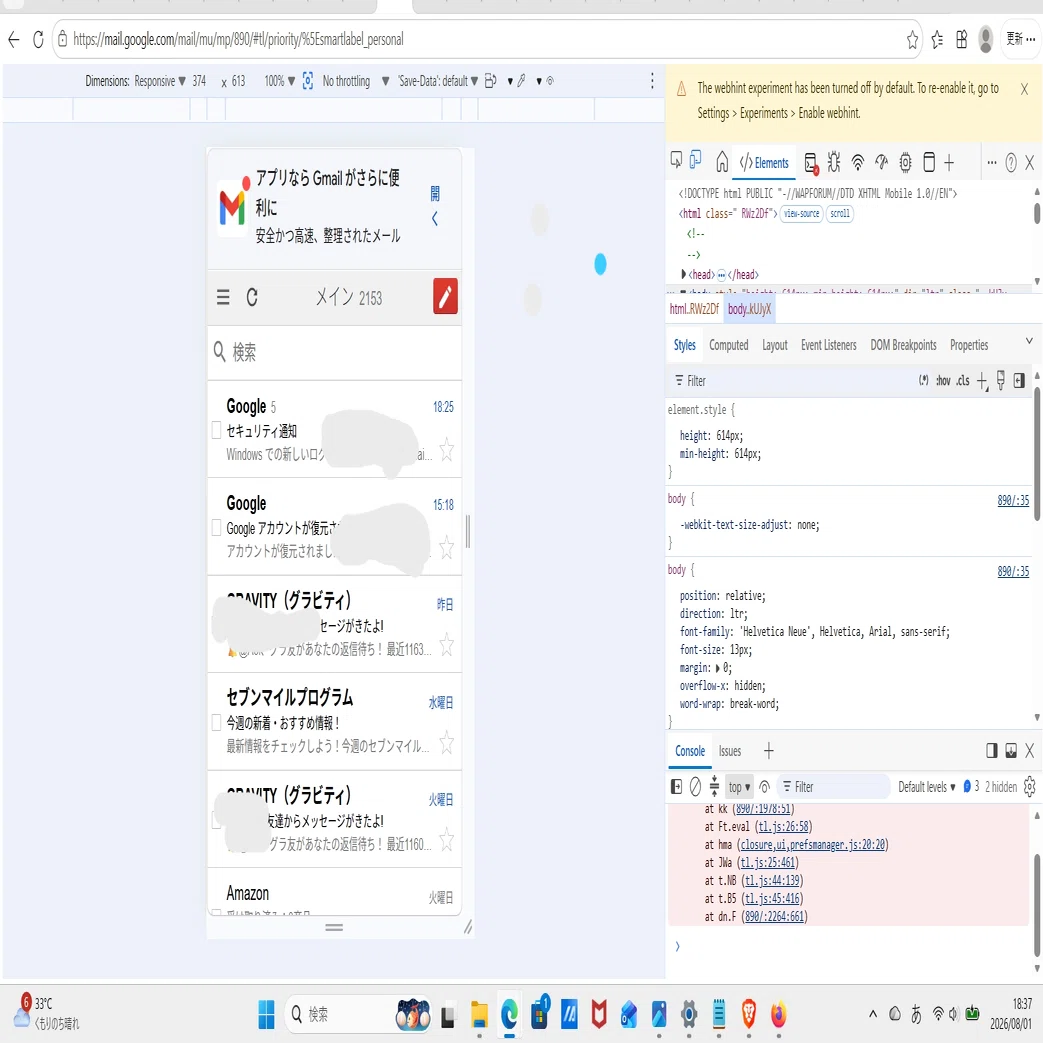The image size is (1043, 1043).
Task: Open the Console tool icon with error badge
Action: click(x=811, y=163)
